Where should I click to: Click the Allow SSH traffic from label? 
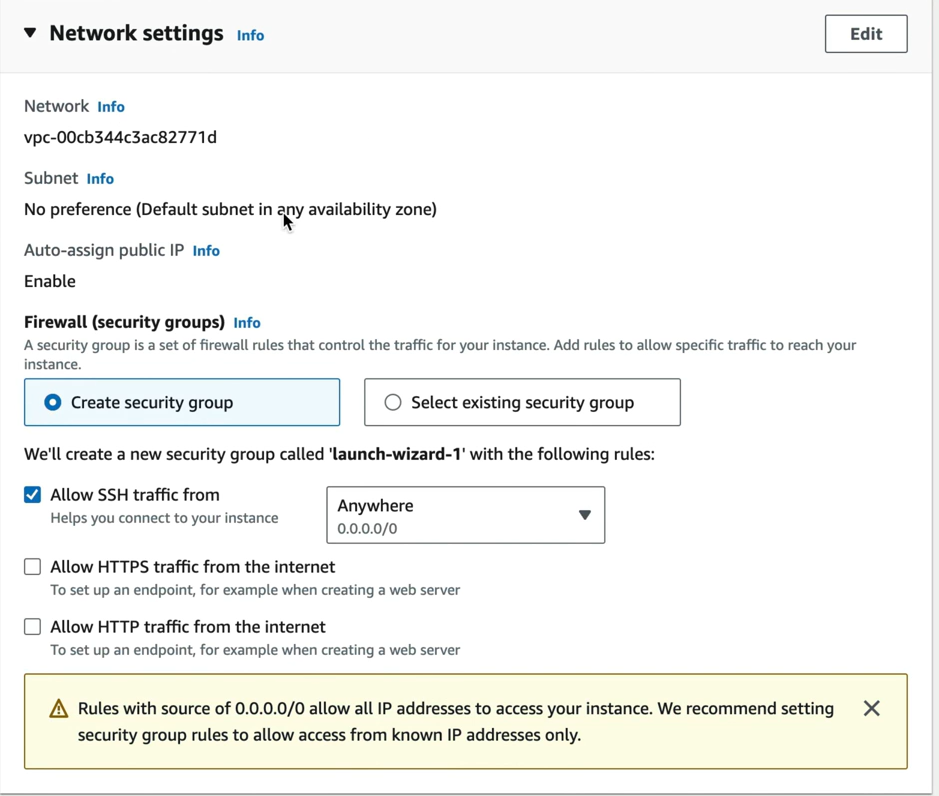pos(135,495)
